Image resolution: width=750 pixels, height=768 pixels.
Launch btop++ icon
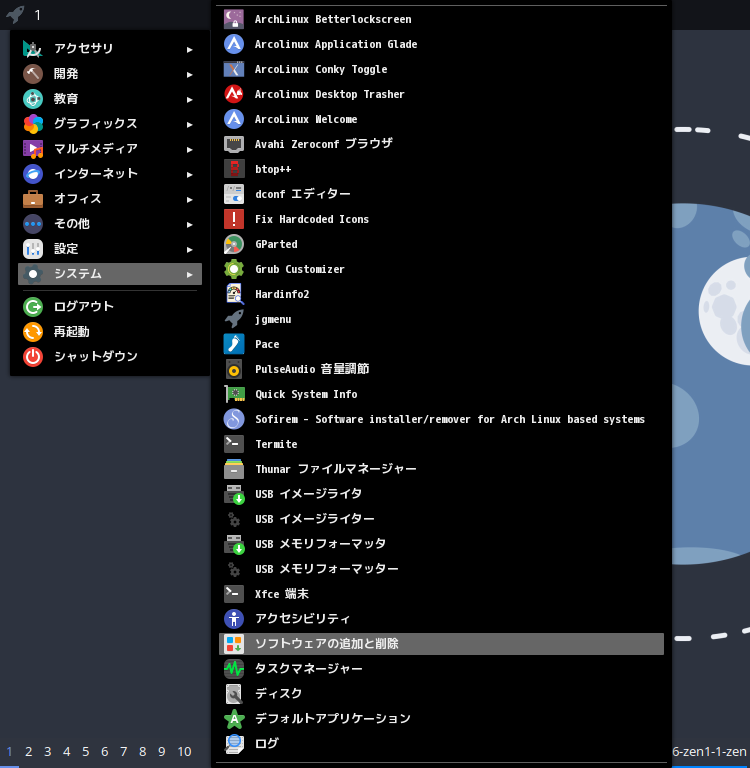click(x=234, y=169)
